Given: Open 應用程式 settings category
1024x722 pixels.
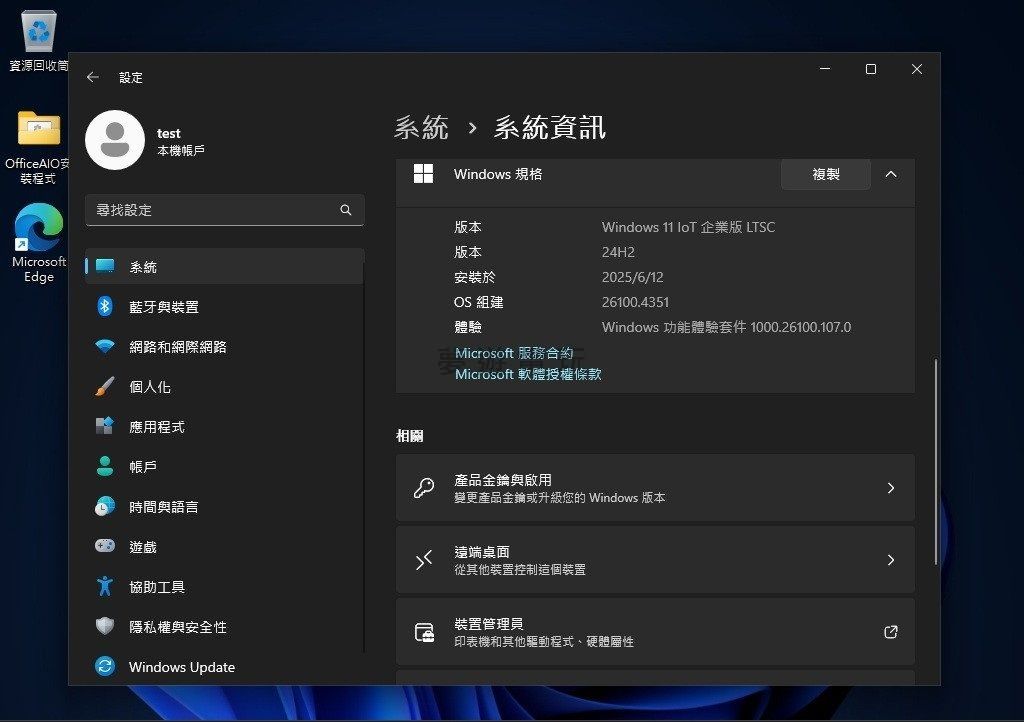Looking at the screenshot, I should 224,426.
